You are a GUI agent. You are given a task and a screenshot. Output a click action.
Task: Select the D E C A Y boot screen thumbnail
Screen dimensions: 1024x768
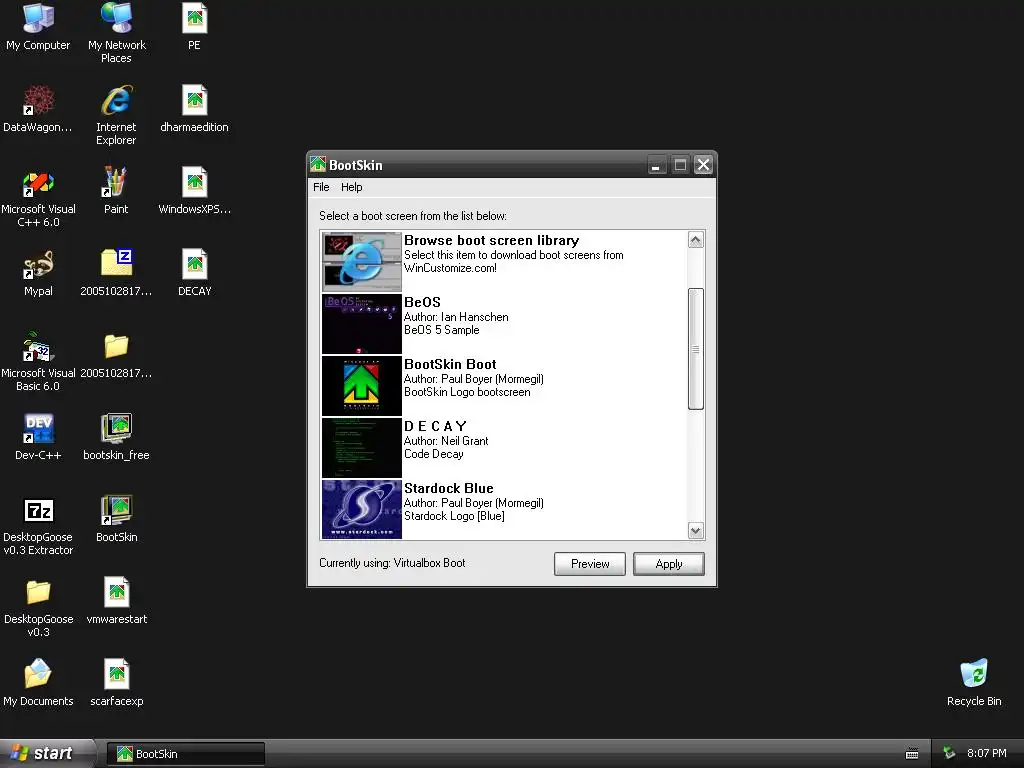tap(362, 448)
